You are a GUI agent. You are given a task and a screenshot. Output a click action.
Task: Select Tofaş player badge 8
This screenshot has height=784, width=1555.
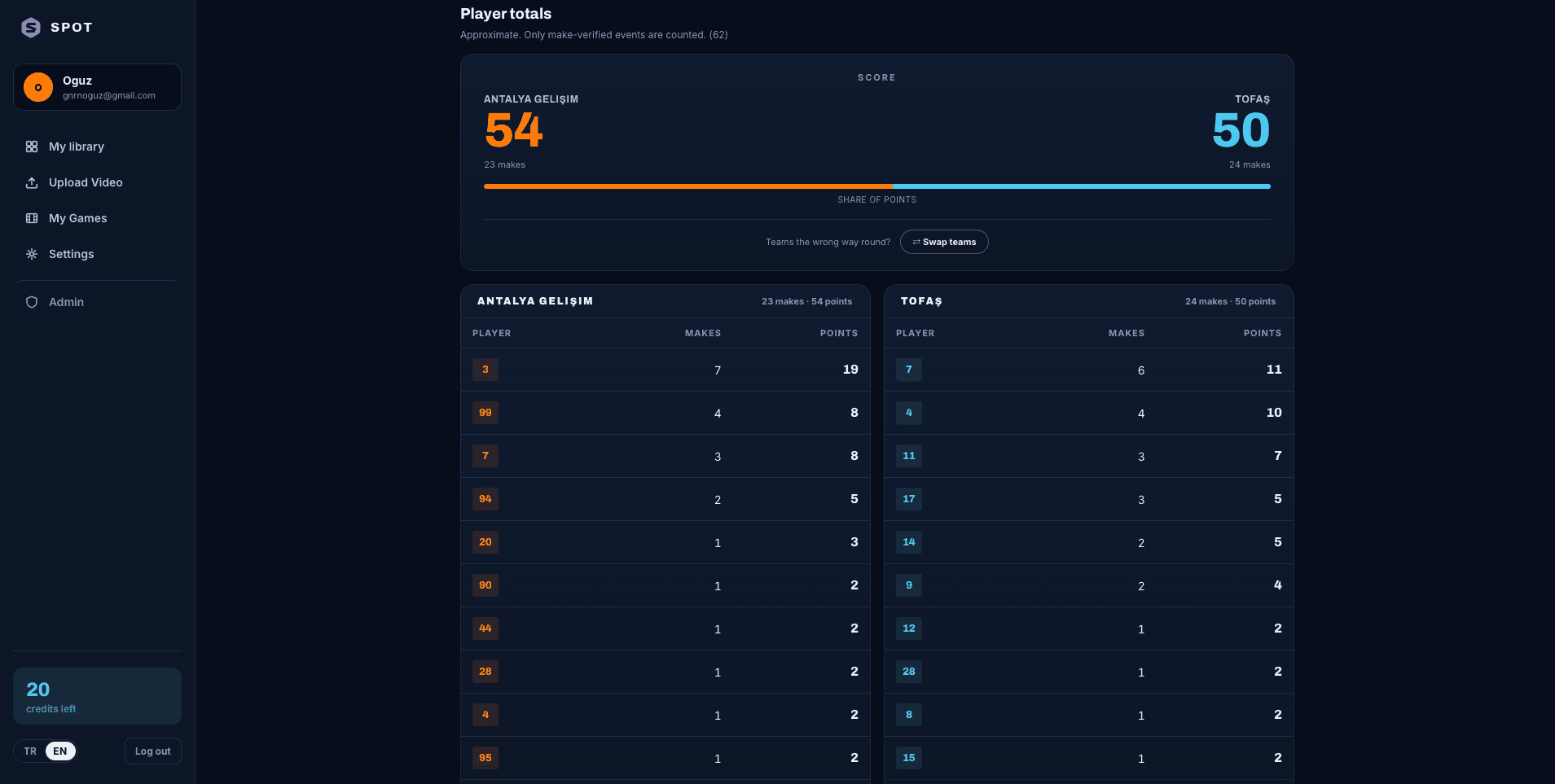(x=909, y=715)
